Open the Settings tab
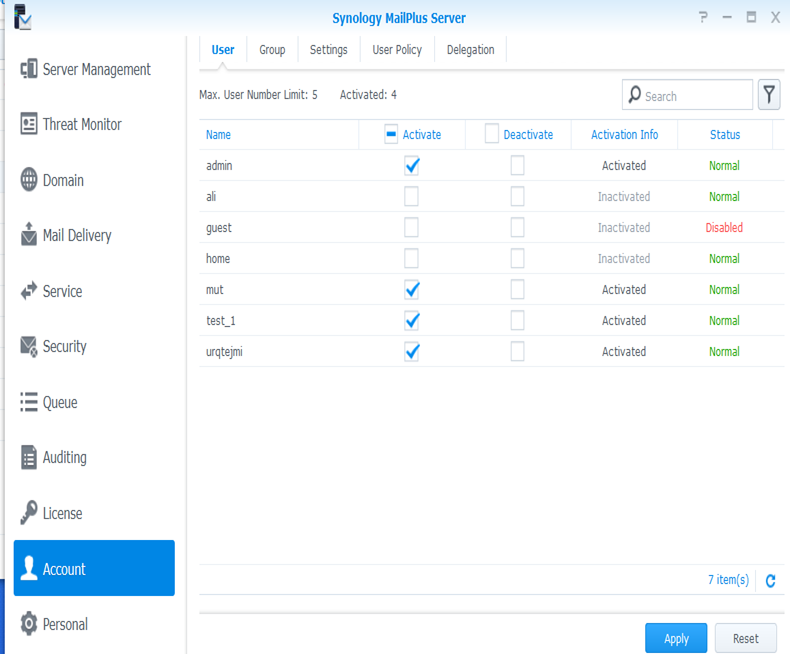 tap(328, 49)
